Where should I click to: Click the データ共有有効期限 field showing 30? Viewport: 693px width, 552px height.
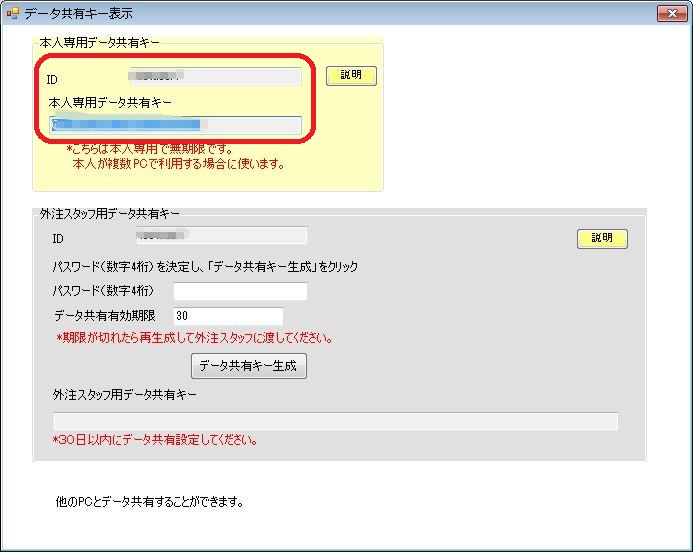(x=228, y=316)
